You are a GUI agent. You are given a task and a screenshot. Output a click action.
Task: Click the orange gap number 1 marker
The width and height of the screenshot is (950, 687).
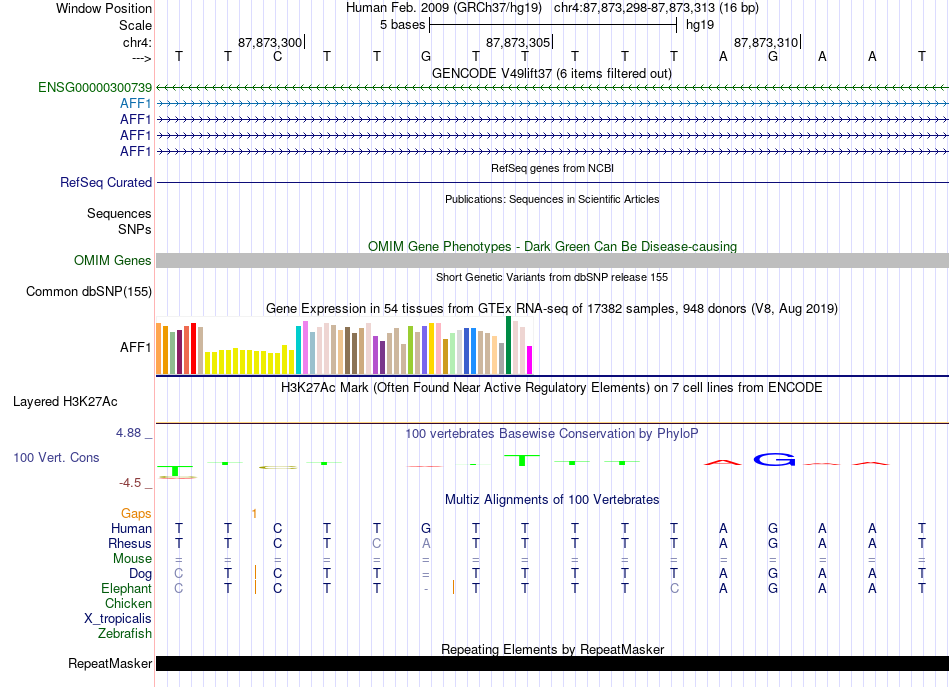click(x=254, y=514)
